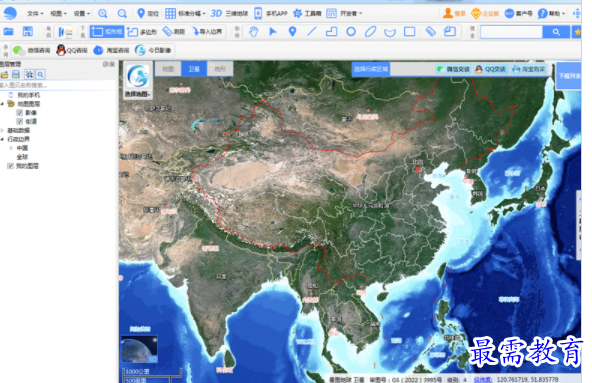Expand the 中国 boundary node
592x383 pixels.
[x=11, y=148]
